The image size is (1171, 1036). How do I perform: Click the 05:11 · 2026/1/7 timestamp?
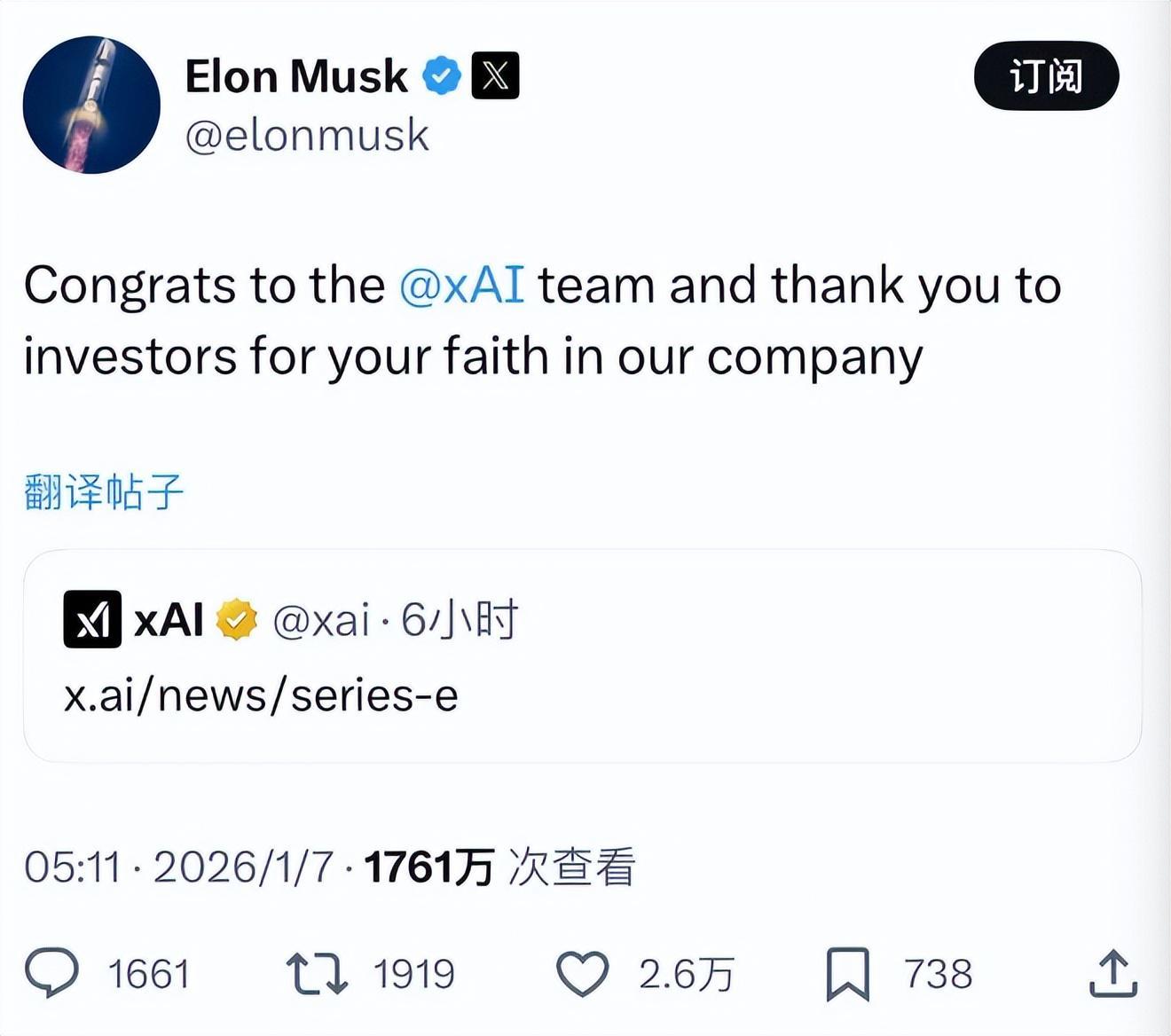pyautogui.click(x=178, y=867)
